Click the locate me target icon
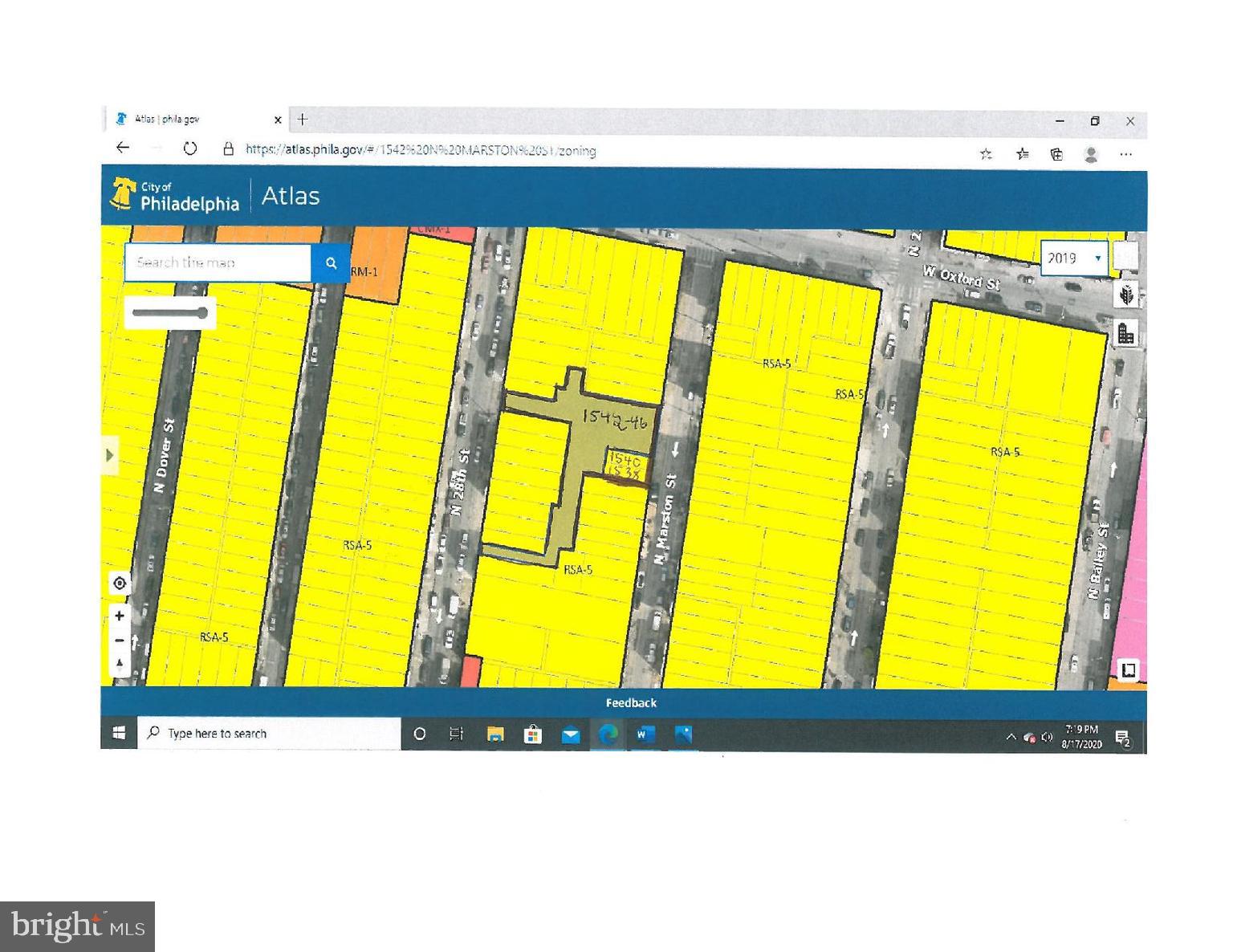This screenshot has width=1233, height=952. click(120, 584)
